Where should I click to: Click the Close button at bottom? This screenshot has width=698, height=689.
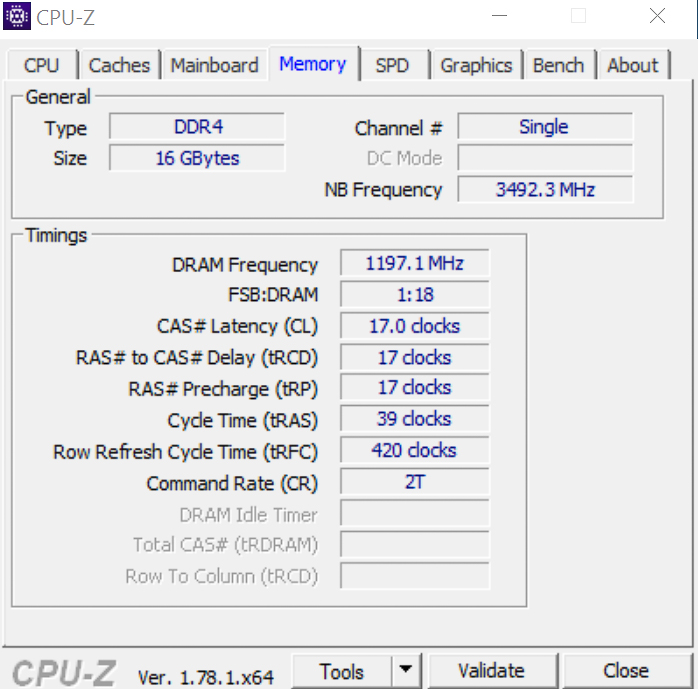click(626, 671)
